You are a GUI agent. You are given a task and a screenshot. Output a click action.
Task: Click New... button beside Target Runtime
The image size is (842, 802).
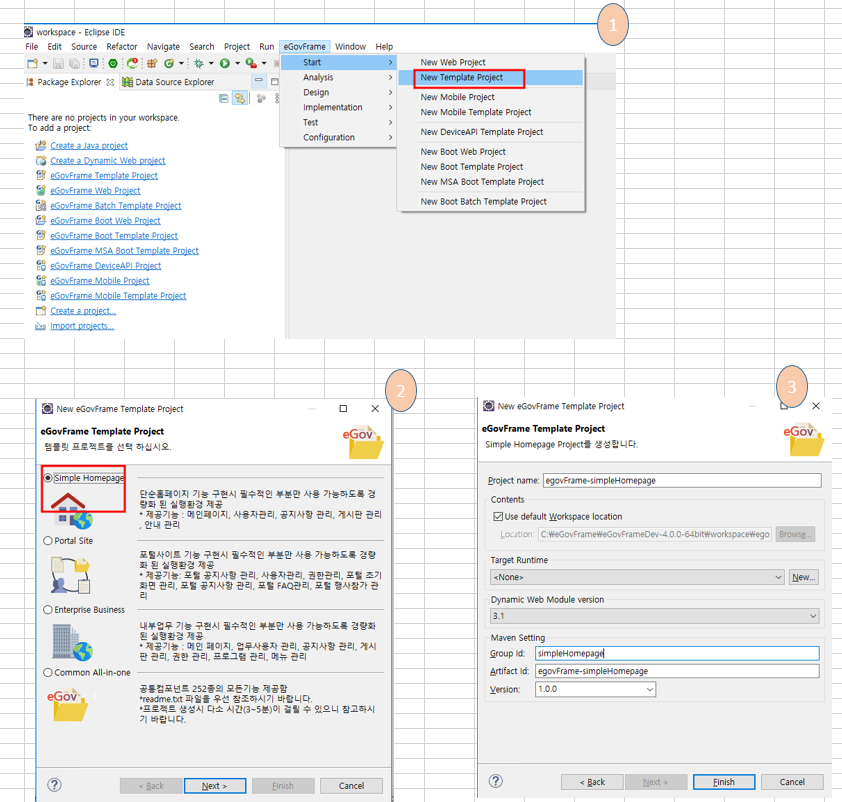click(x=803, y=577)
